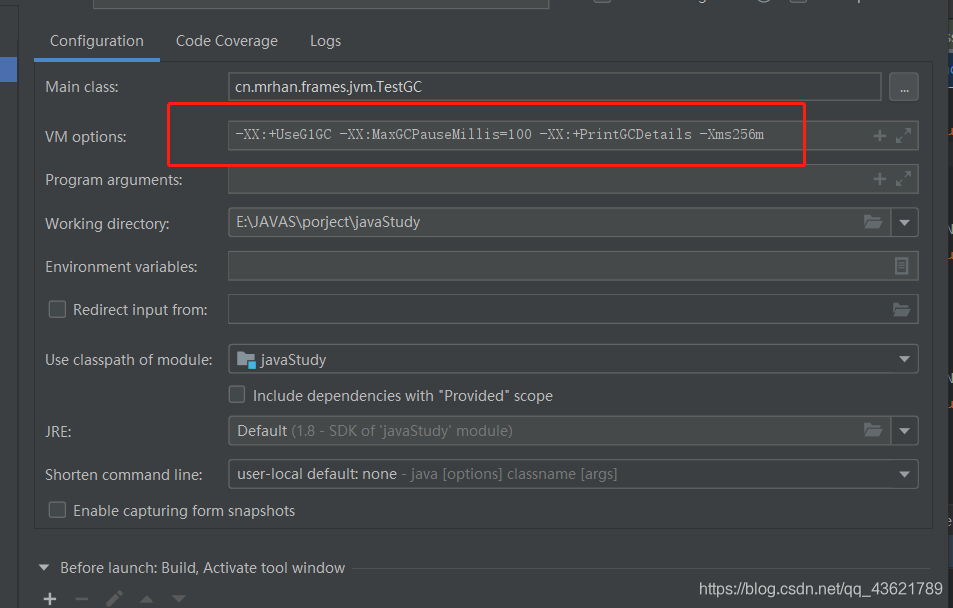Switch to the Code Coverage tab

point(227,41)
